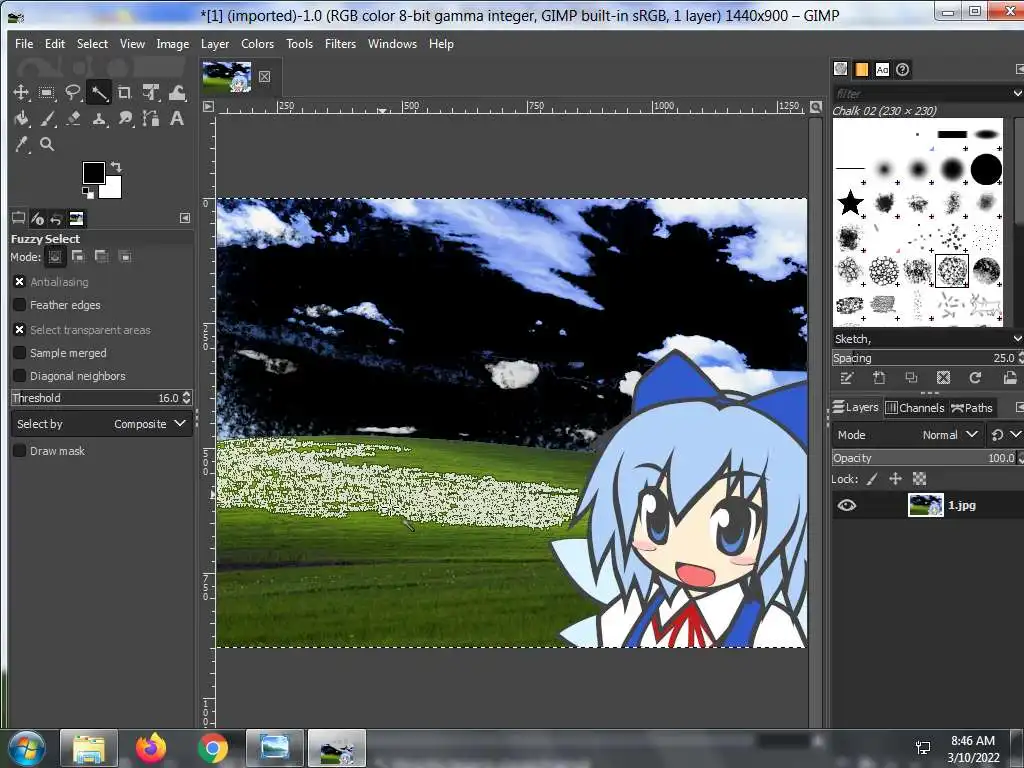Close the image tab with X button

[x=264, y=76]
